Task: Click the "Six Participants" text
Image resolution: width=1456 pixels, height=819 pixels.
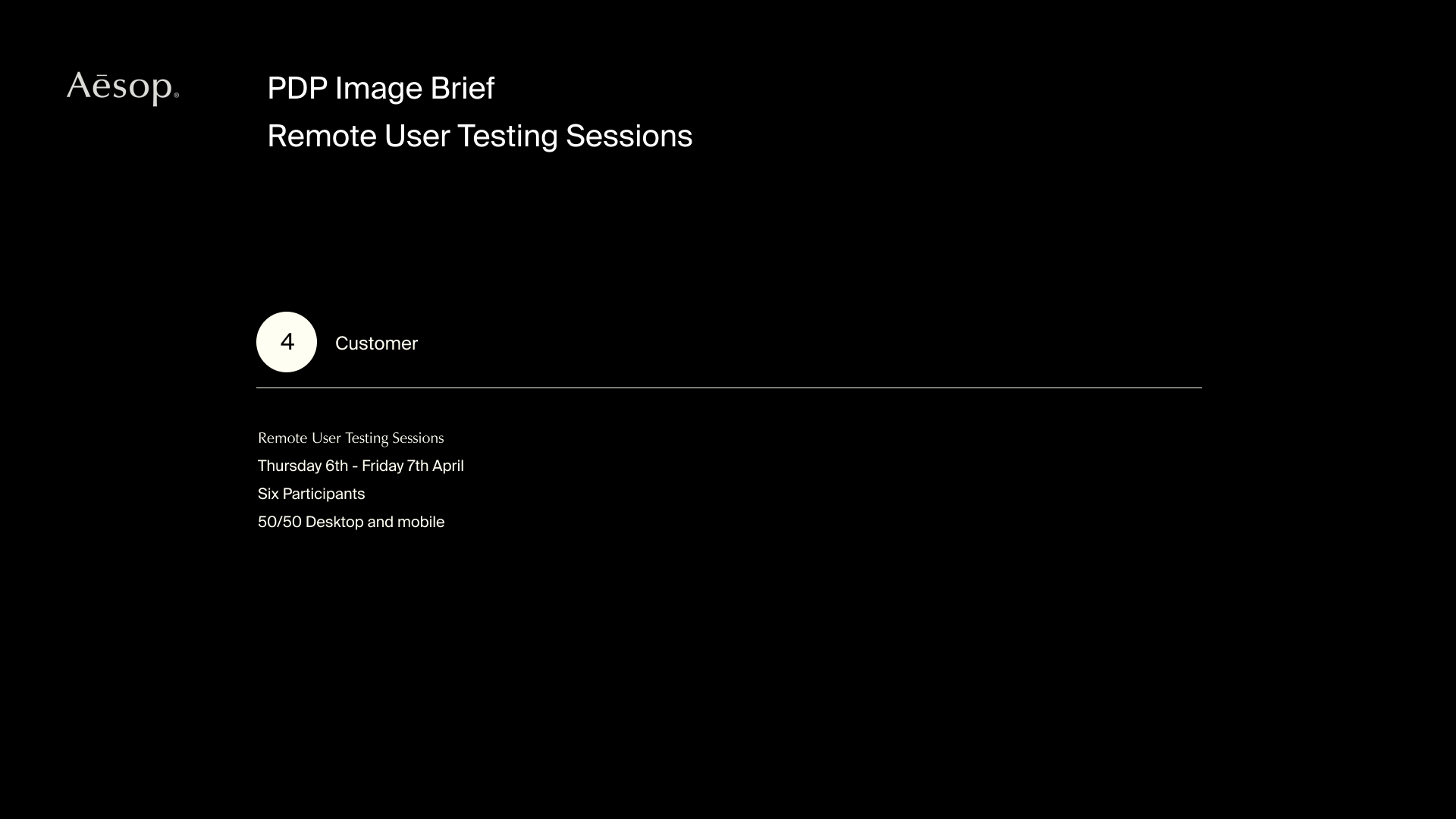Action: coord(311,494)
